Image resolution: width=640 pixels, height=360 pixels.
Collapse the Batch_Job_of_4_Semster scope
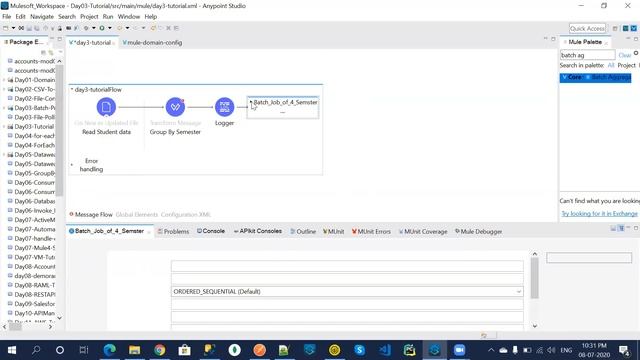click(251, 102)
